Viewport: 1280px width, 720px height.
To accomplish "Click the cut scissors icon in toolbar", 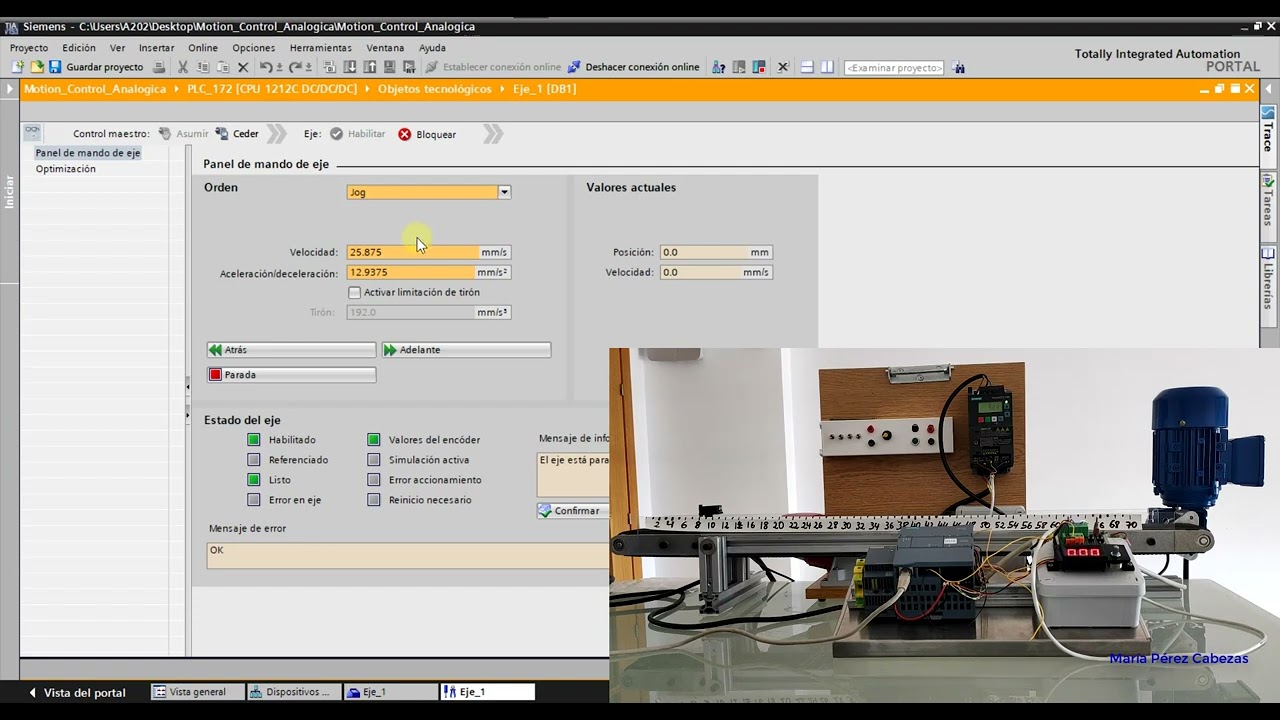I will 182,67.
